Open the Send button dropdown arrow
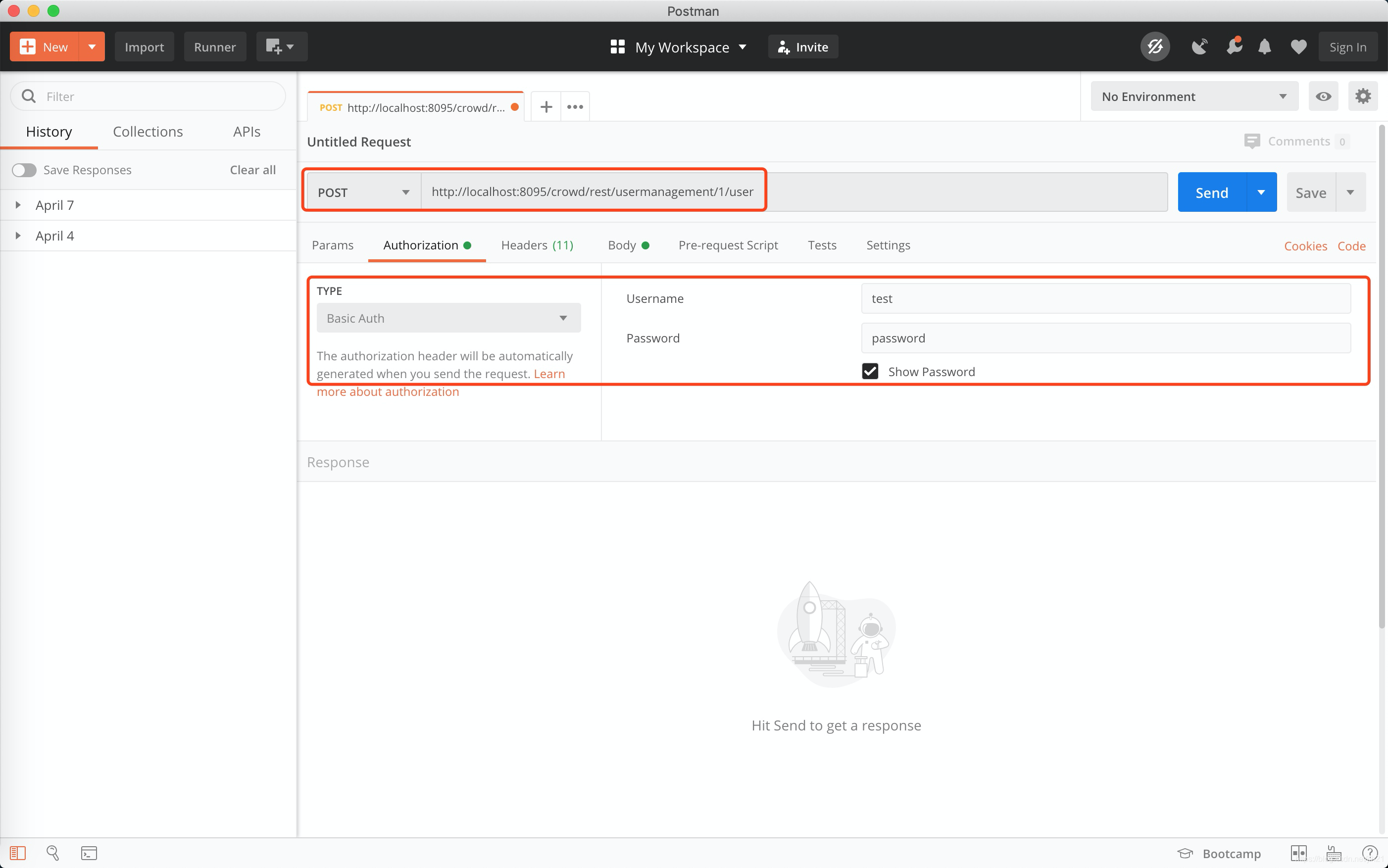The width and height of the screenshot is (1388, 868). (1261, 193)
